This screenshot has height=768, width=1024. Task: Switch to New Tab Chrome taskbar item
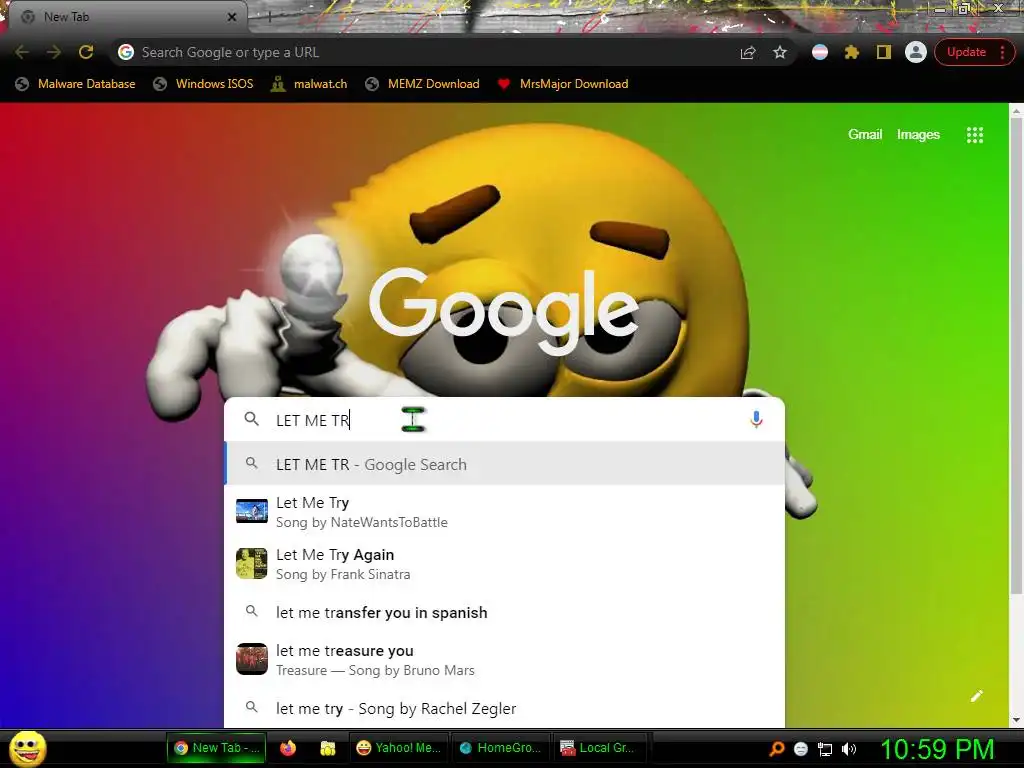coord(217,748)
